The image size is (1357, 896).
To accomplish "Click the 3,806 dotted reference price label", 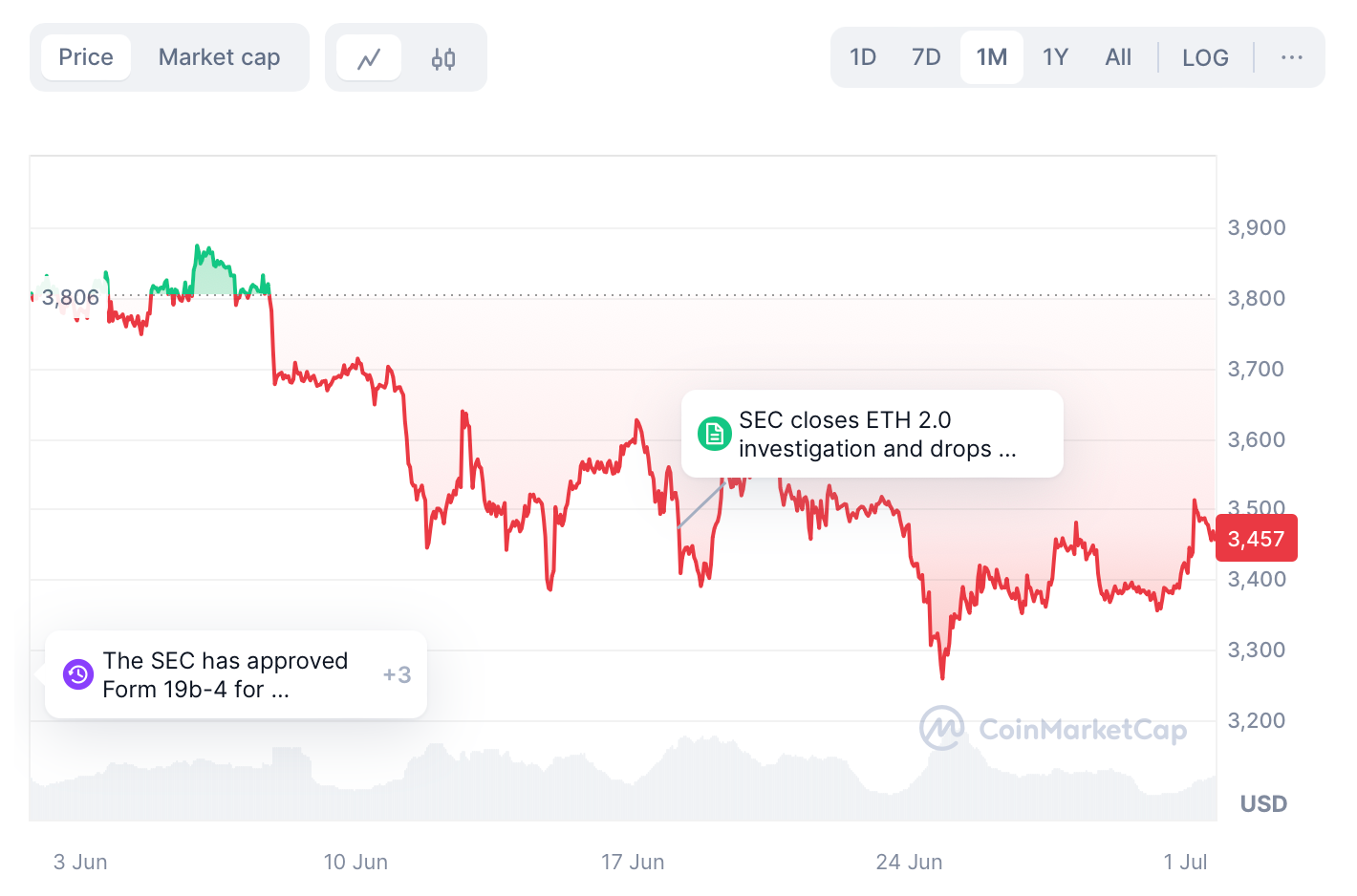I will coord(71,297).
